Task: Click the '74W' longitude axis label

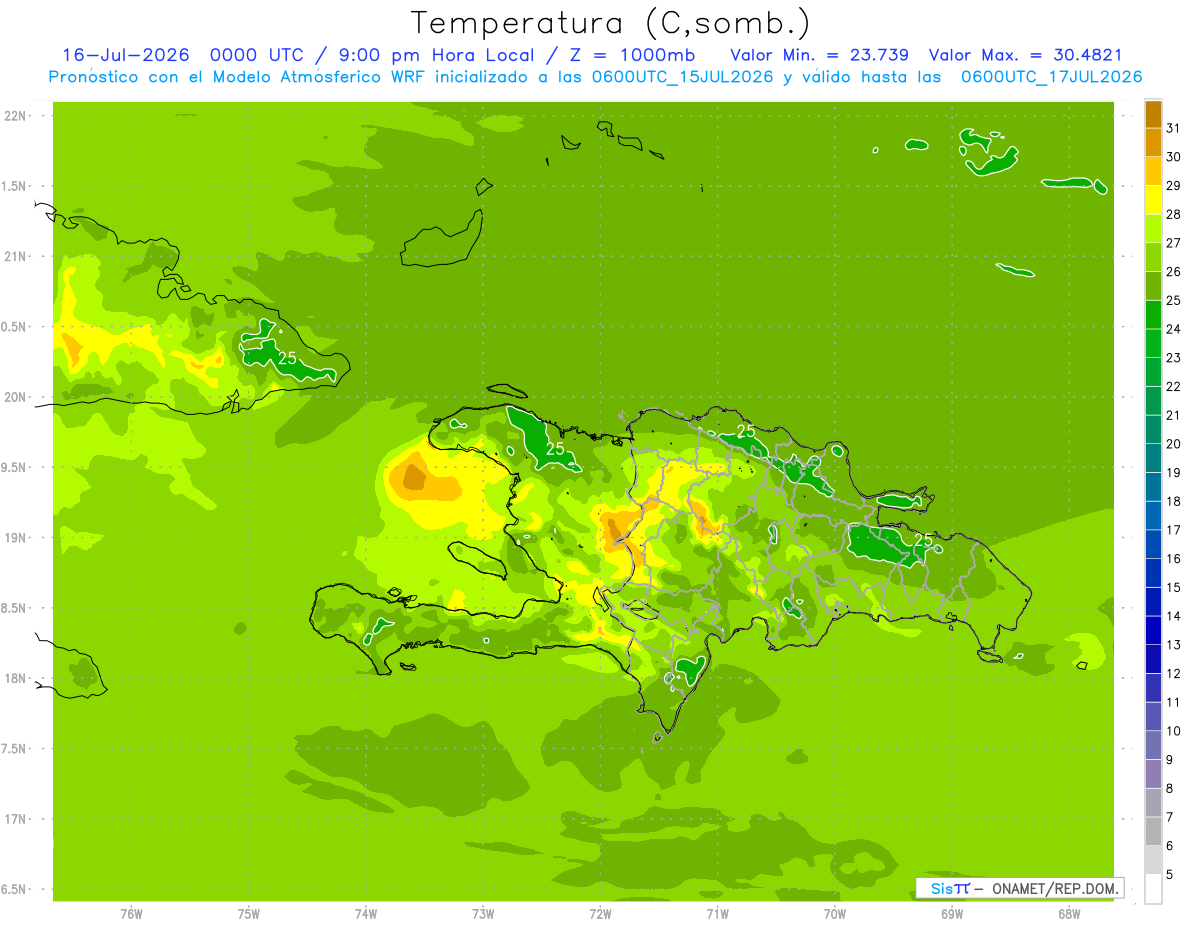Action: click(x=366, y=914)
